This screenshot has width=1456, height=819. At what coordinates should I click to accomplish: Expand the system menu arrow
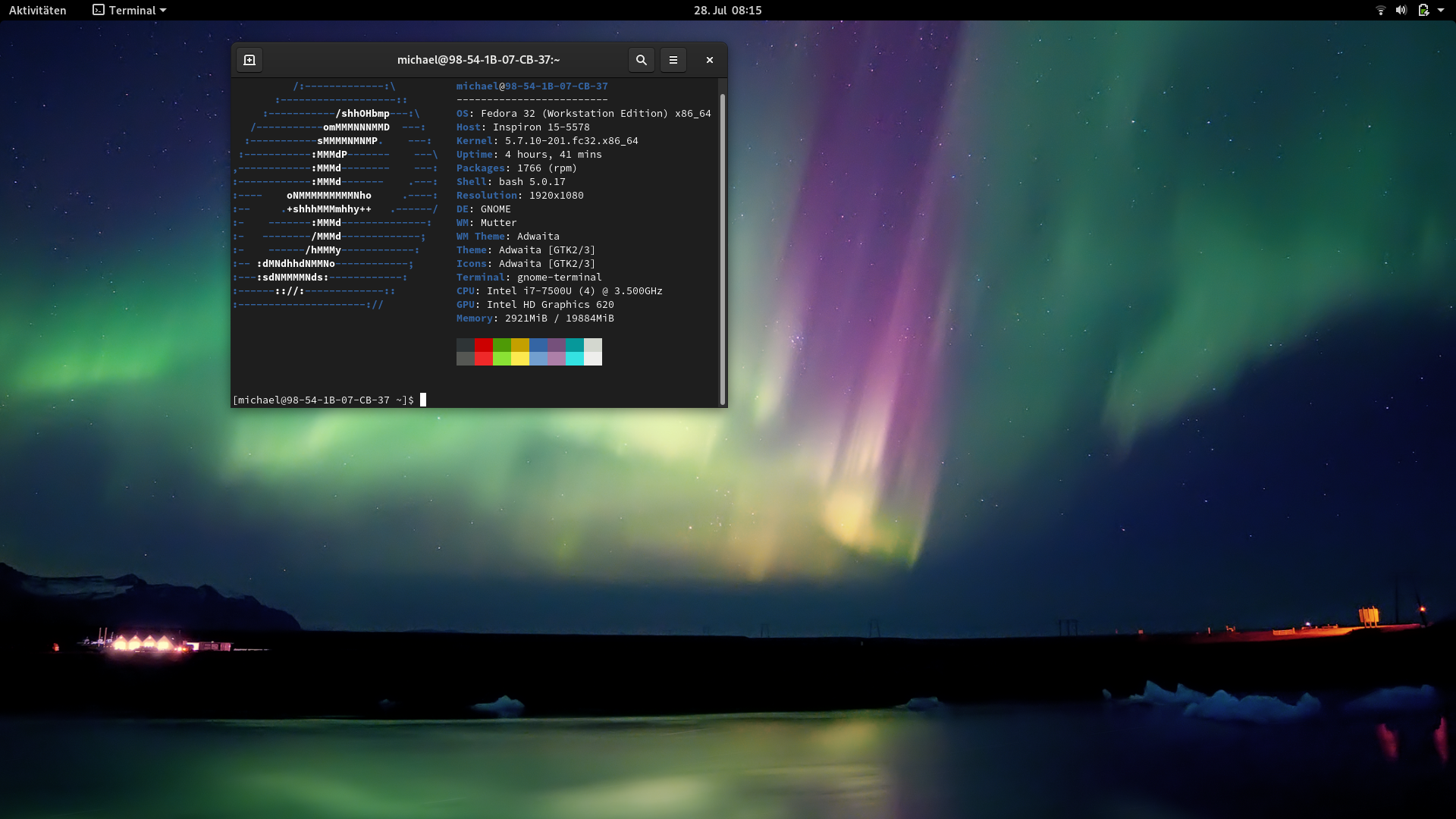(x=1440, y=11)
